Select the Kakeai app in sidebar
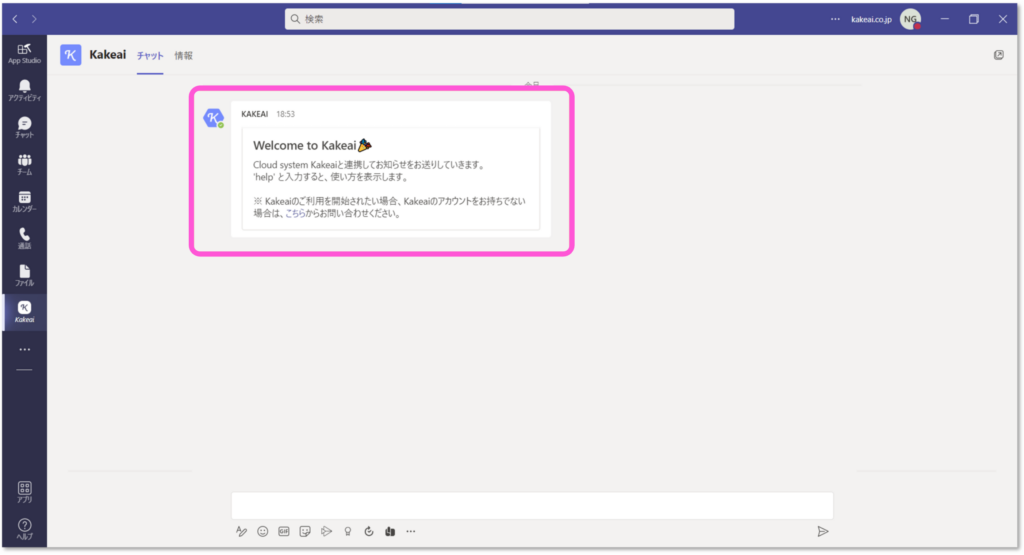 click(24, 312)
